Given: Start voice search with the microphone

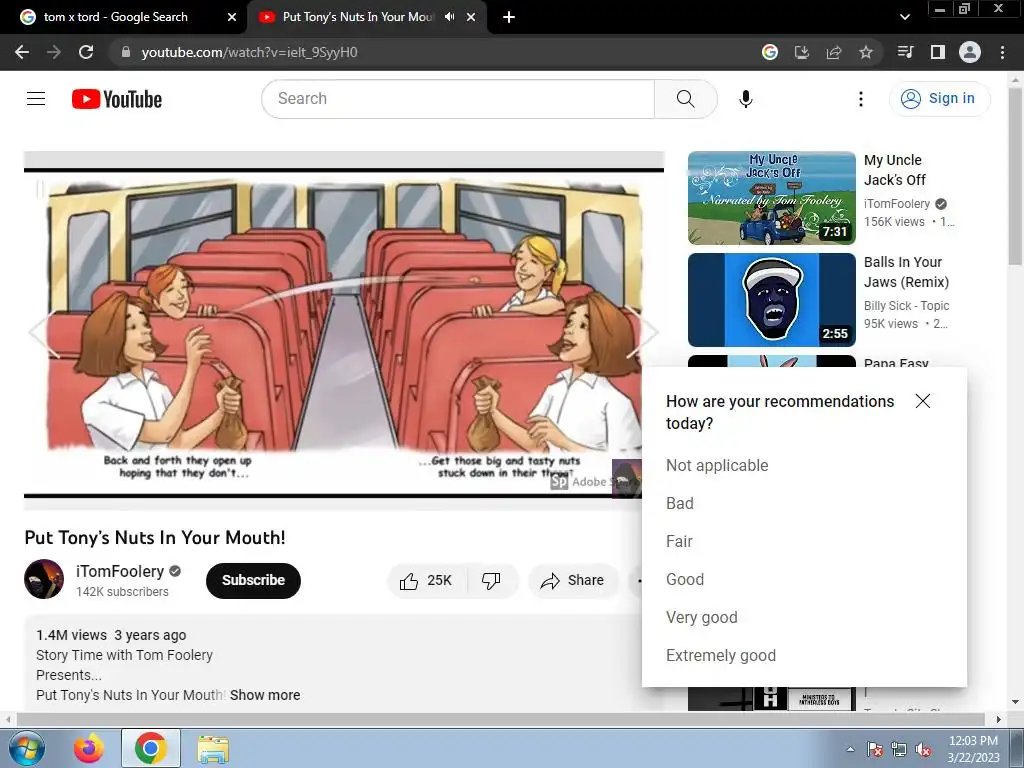Looking at the screenshot, I should point(745,99).
